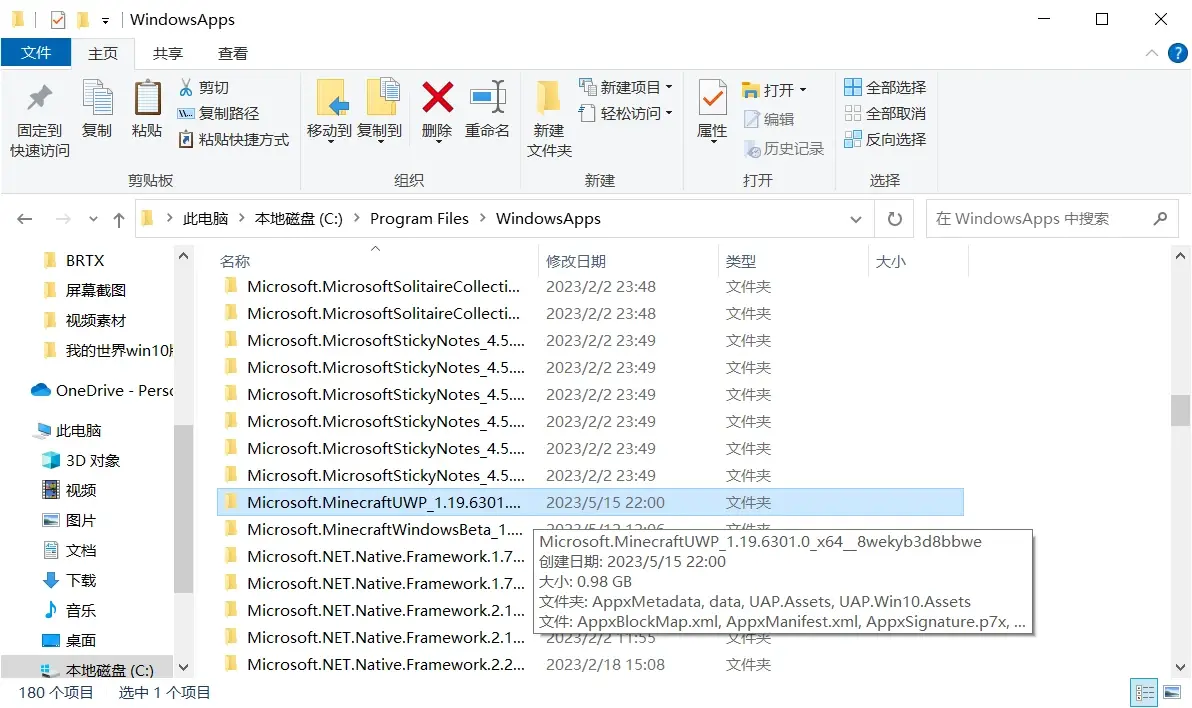Viewport: 1192px width, 708px height.
Task: Click the New Folder icon
Action: click(548, 97)
